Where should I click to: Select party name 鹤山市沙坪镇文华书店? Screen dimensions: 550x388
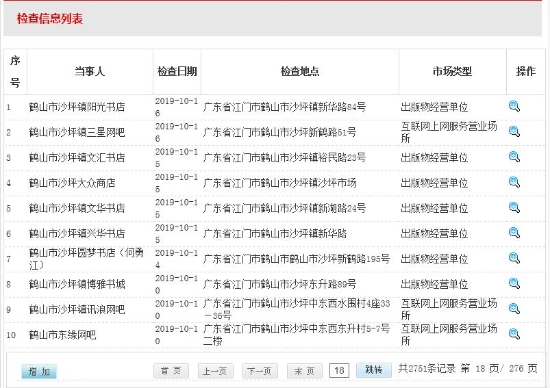[77, 208]
